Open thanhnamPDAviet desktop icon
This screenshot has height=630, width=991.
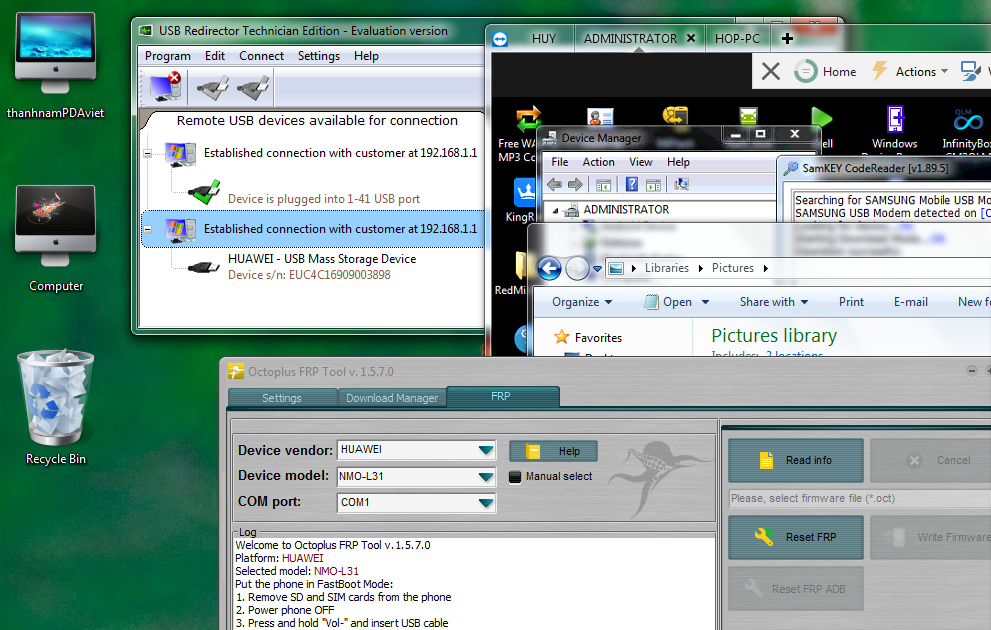point(56,66)
